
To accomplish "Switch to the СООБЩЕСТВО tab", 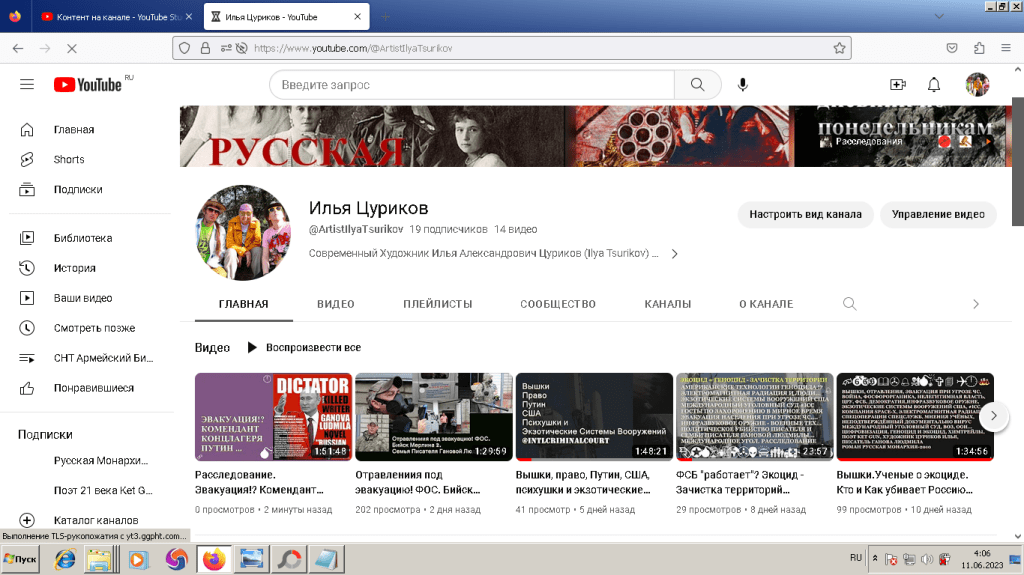I will 557,304.
